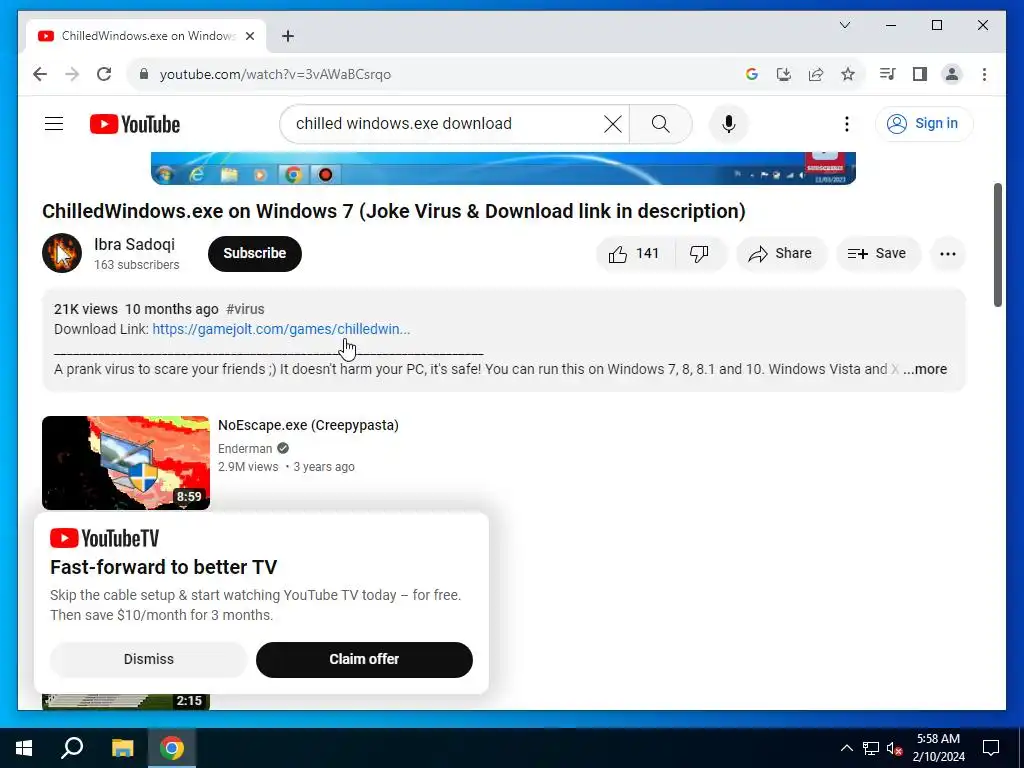Save video to playlist
Screen dimensions: 1024x768
point(878,253)
